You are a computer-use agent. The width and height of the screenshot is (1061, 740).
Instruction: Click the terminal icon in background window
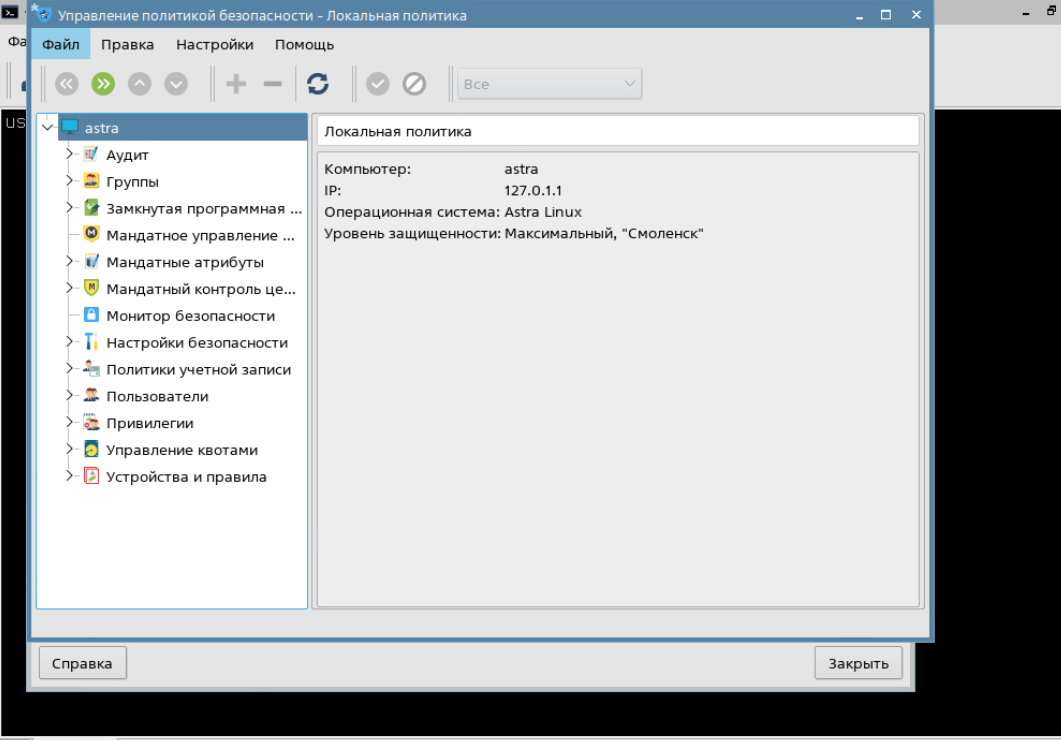(10, 12)
